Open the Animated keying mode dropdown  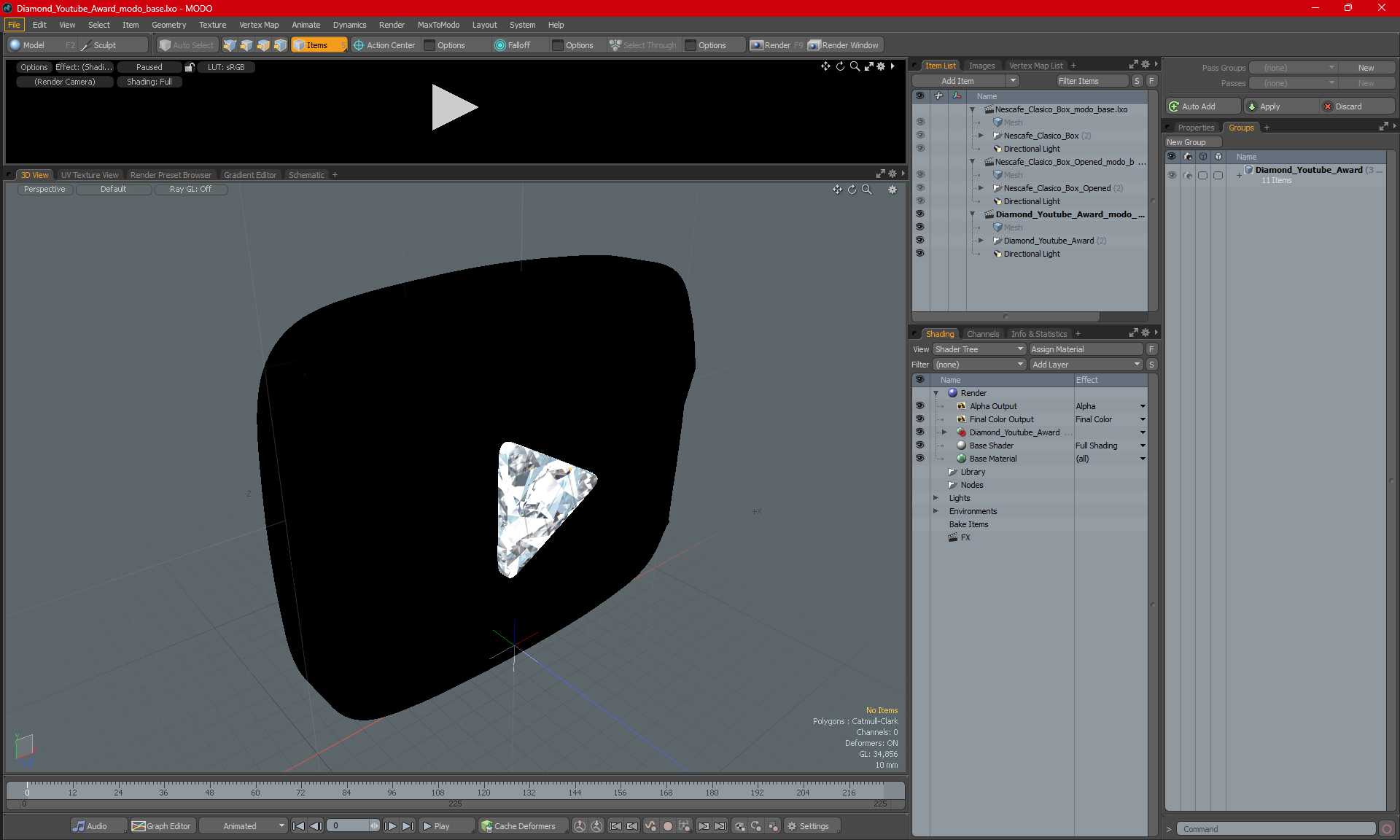coord(244,826)
